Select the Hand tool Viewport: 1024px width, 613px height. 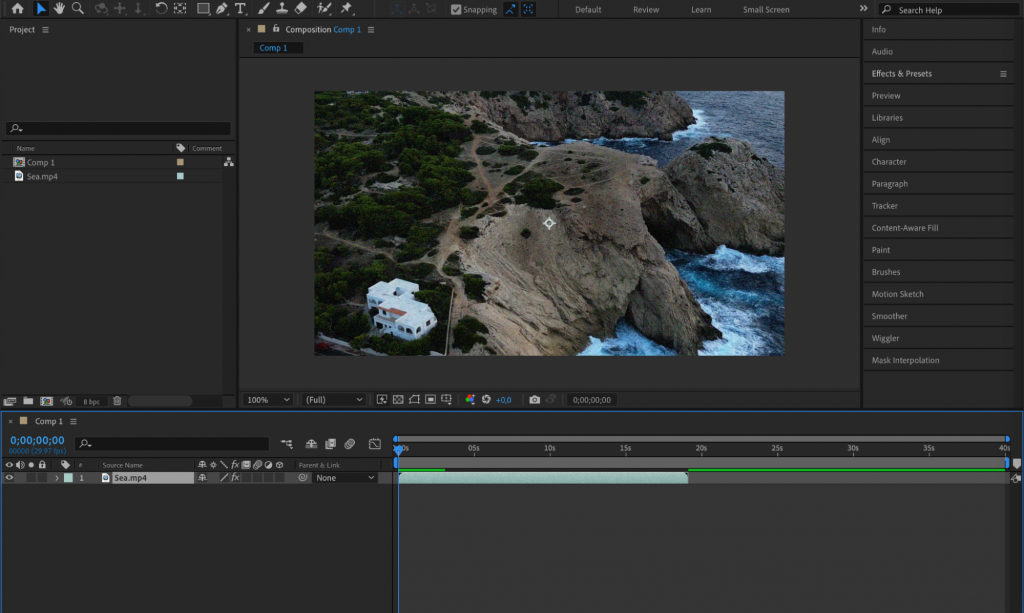60,10
